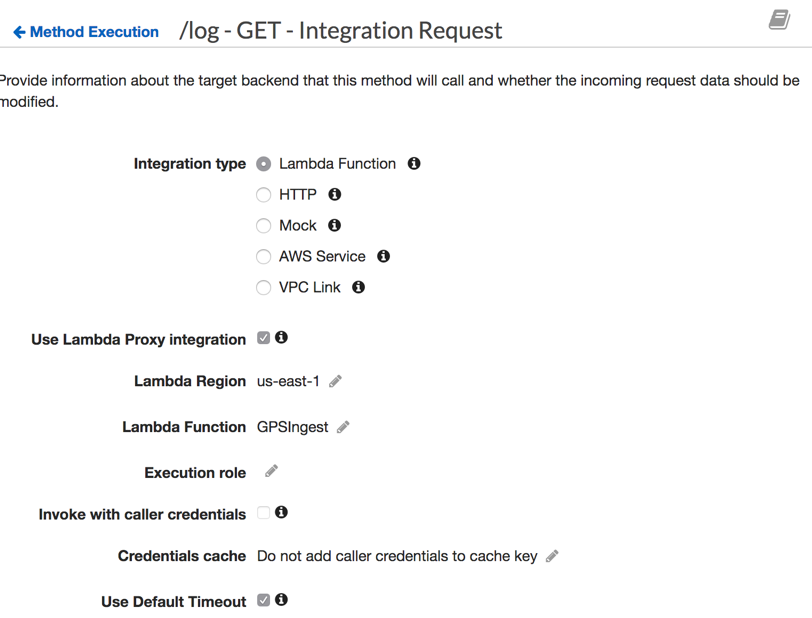This screenshot has width=812, height=618.
Task: Open VPC Link info icon
Action: (x=358, y=287)
